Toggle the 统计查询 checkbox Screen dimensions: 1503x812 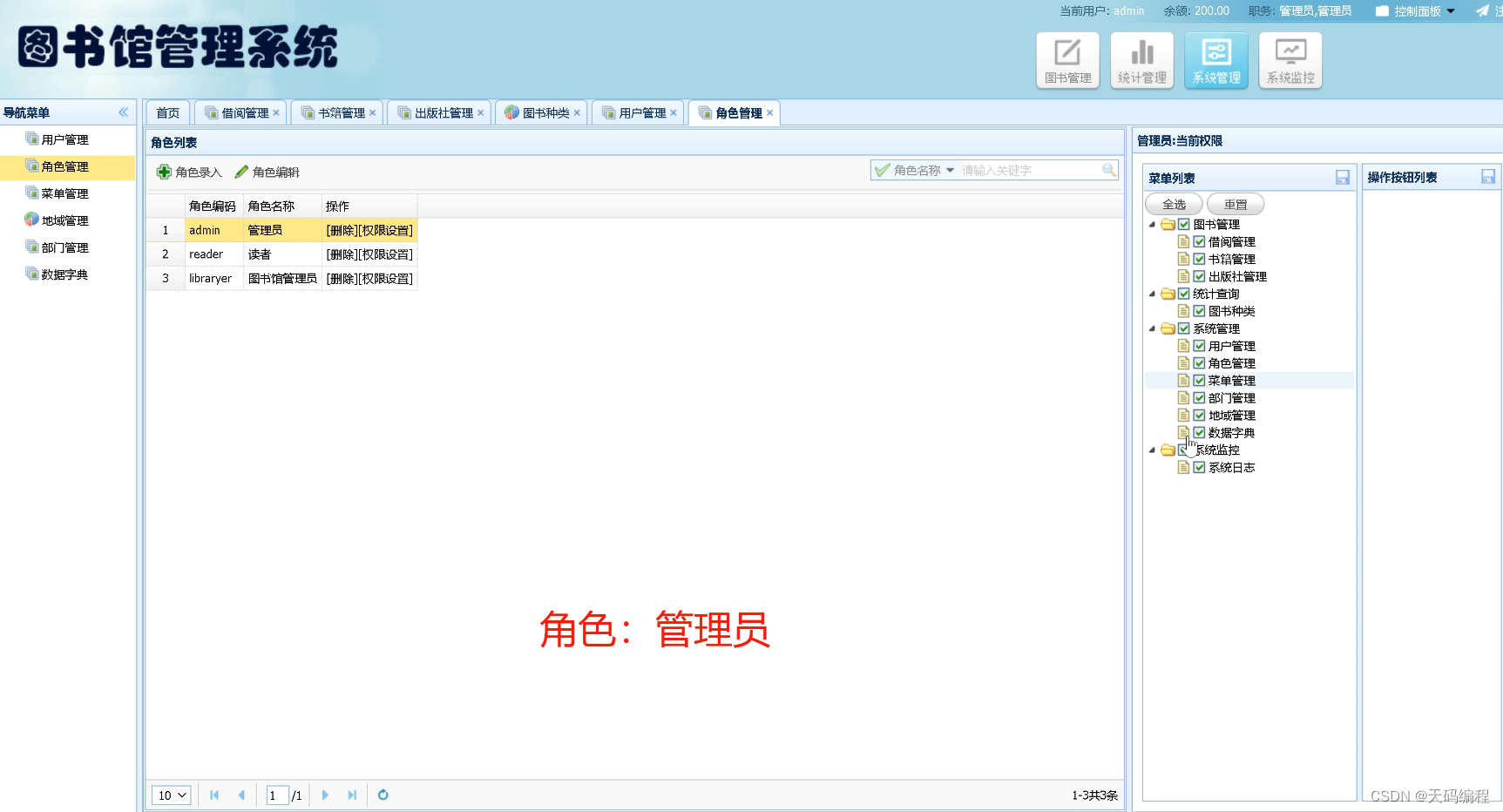point(1184,294)
